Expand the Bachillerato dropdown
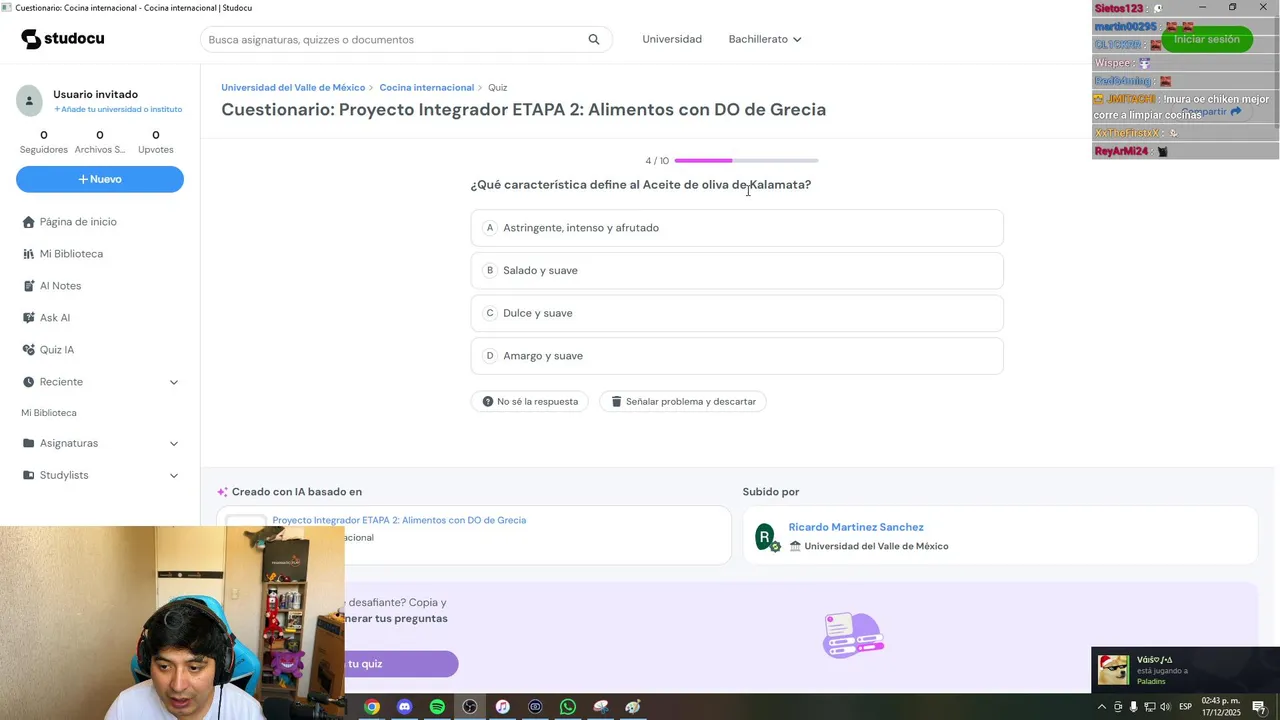This screenshot has width=1280, height=720. click(765, 40)
